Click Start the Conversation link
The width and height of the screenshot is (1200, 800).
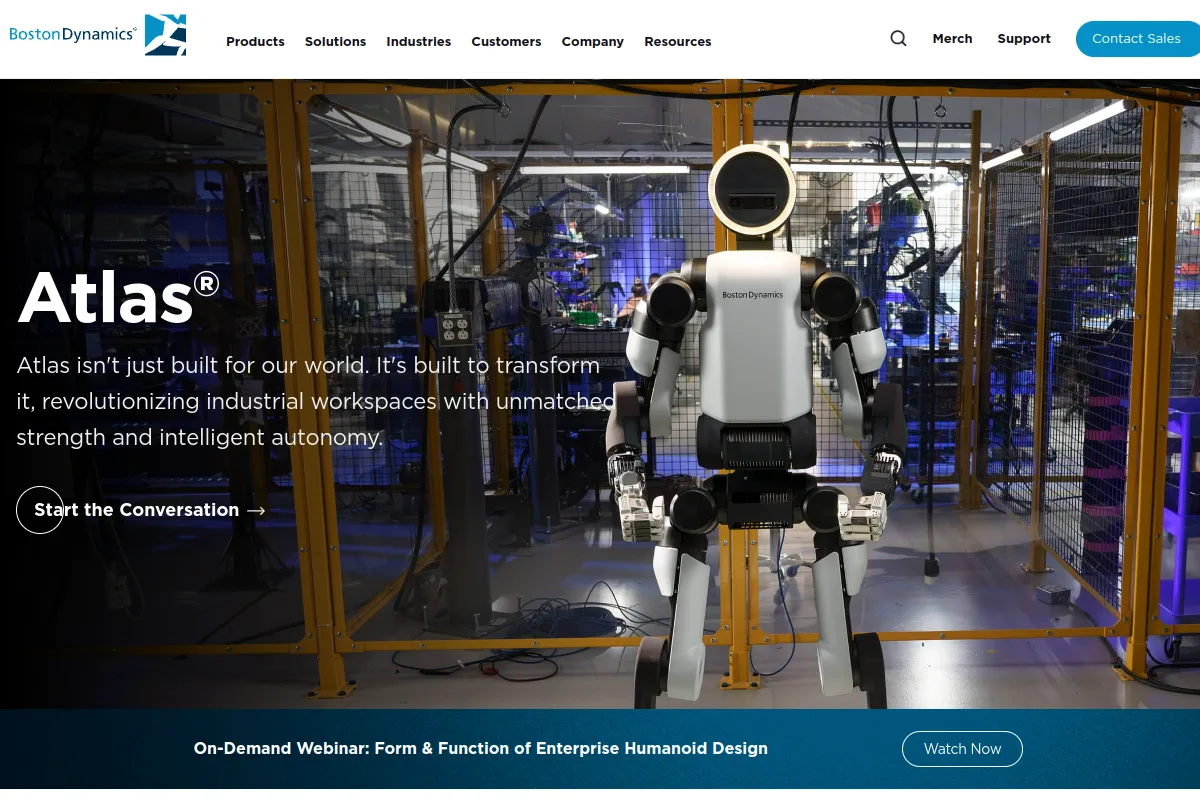tap(141, 510)
